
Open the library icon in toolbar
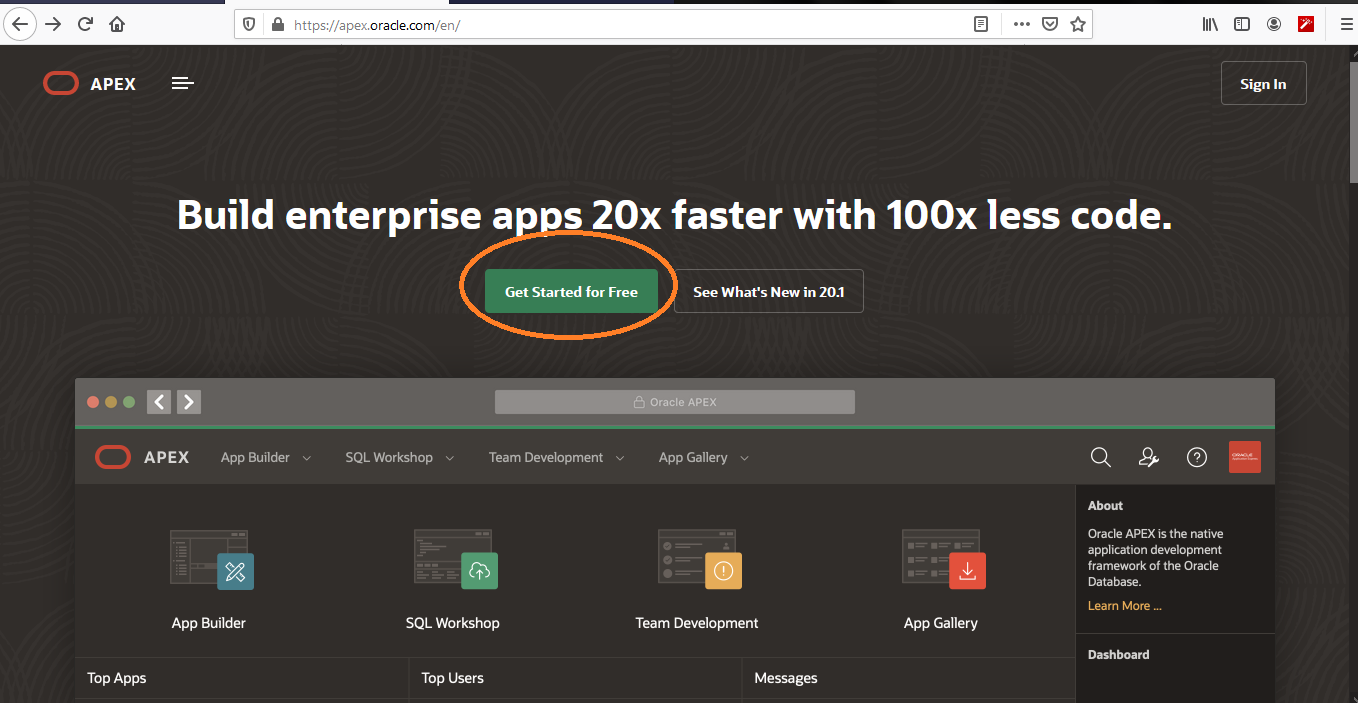tap(1210, 24)
